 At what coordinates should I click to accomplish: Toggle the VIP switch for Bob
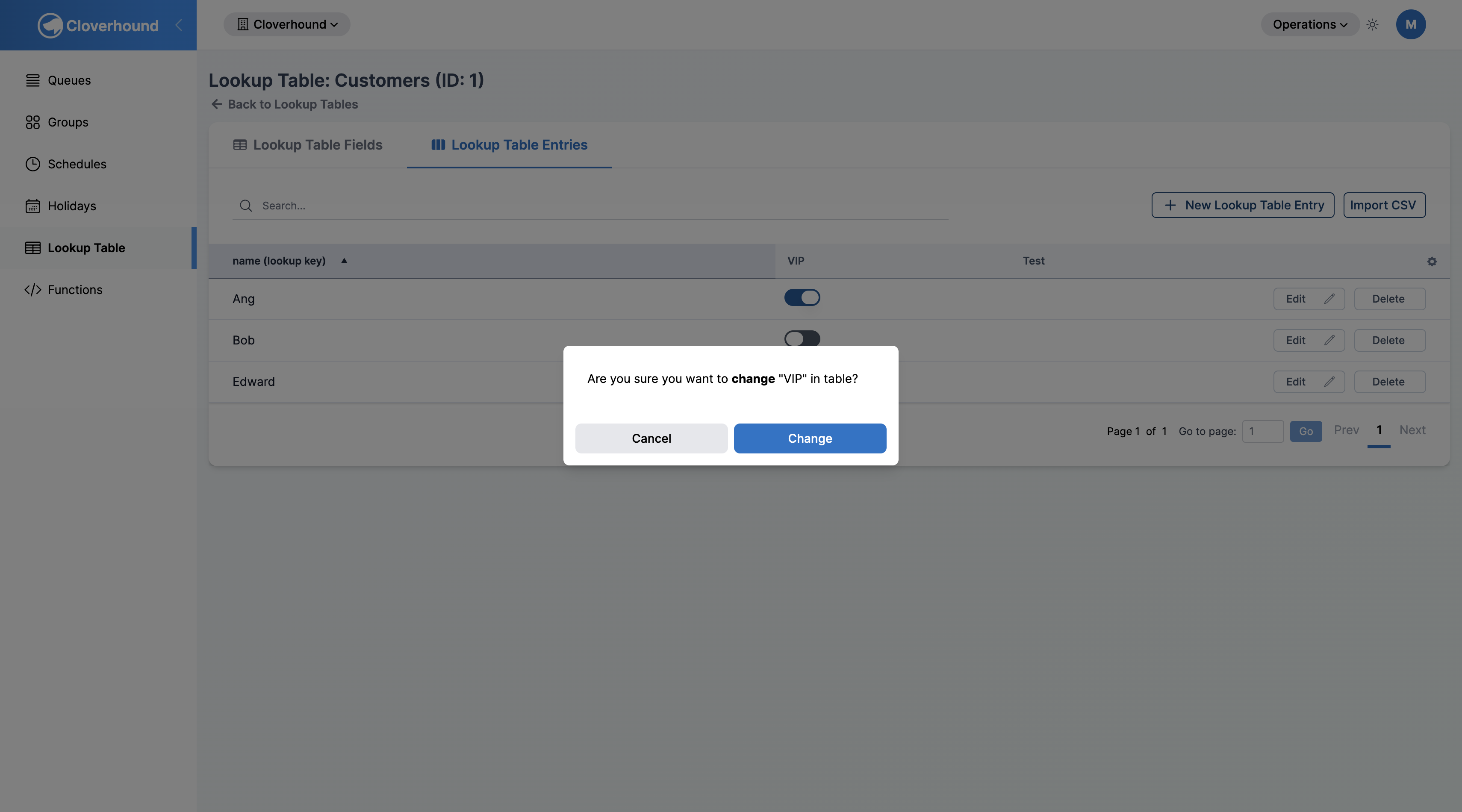(x=802, y=338)
